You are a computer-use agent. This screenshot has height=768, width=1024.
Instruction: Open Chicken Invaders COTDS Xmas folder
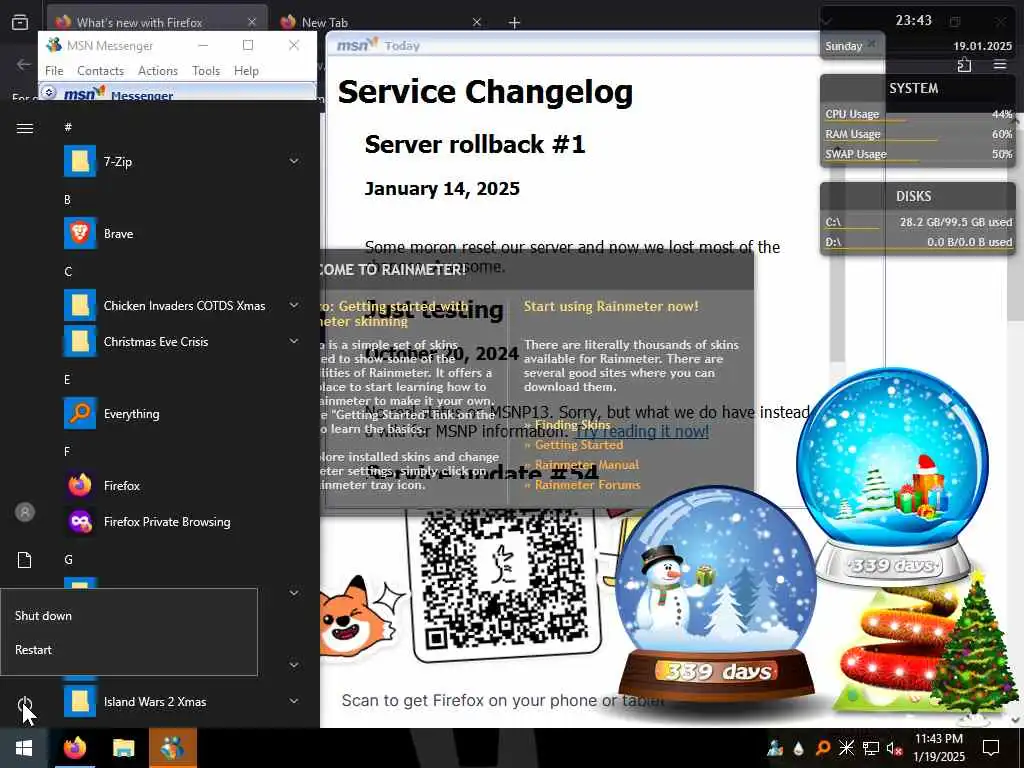tap(183, 306)
